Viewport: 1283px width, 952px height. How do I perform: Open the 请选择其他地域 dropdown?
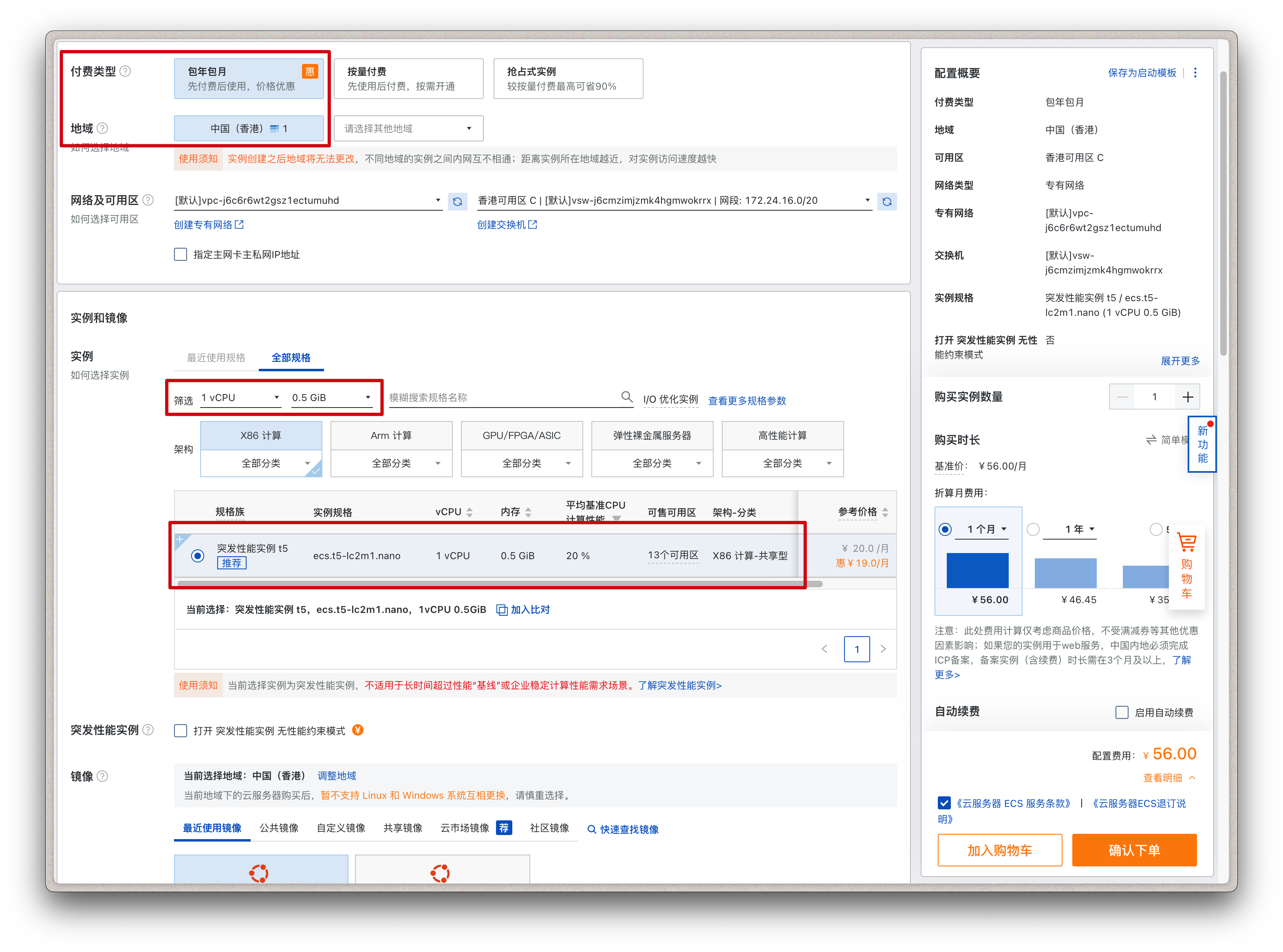409,128
